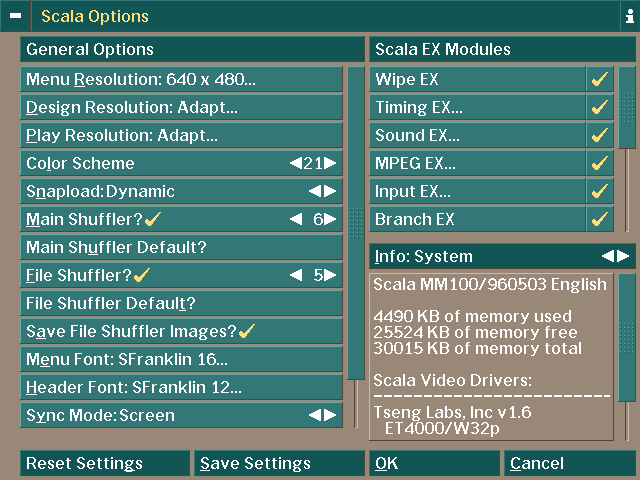Viewport: 640px width, 480px height.
Task: Disable the MPEG EX module checkmark
Action: (600, 163)
